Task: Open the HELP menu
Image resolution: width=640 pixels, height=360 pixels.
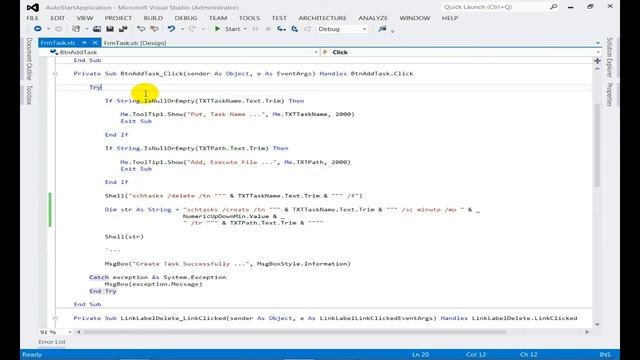Action: pos(450,18)
